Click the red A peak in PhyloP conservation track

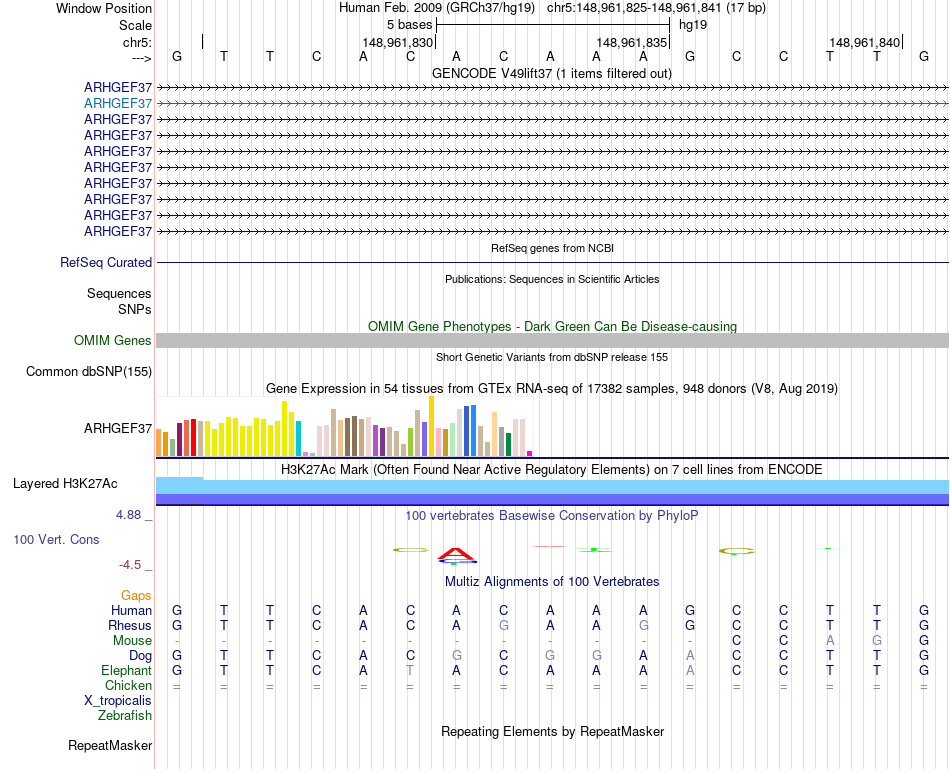(456, 554)
